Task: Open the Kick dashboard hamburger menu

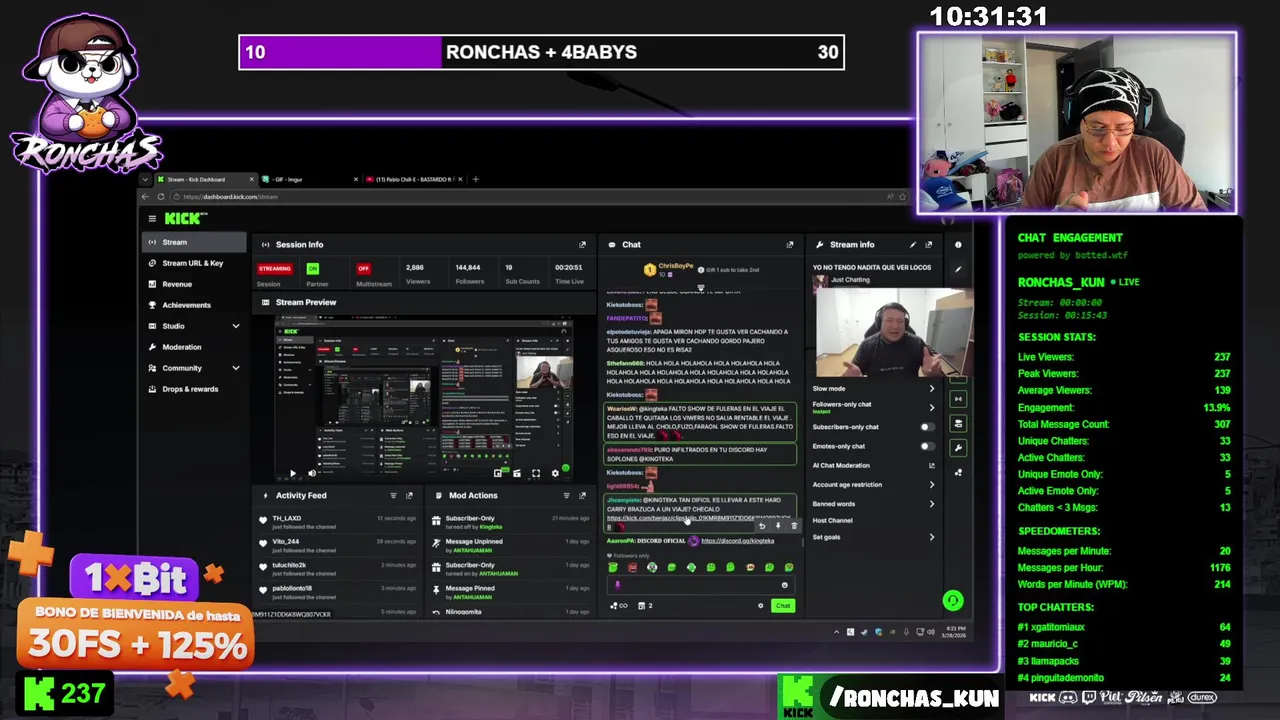Action: [152, 218]
